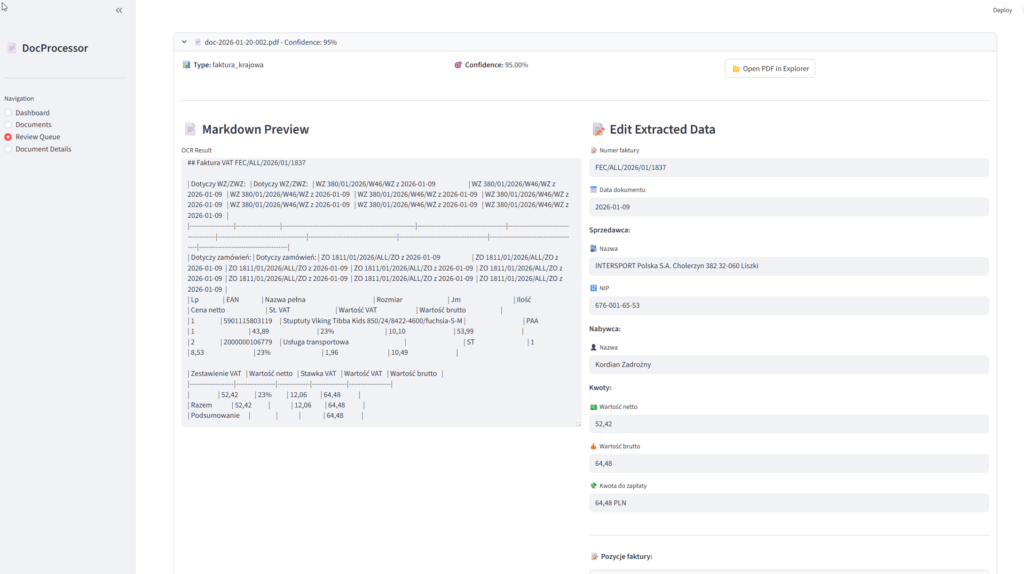Click the calendar icon beside Data dokumentu
This screenshot has height=574, width=1024.
pos(593,189)
